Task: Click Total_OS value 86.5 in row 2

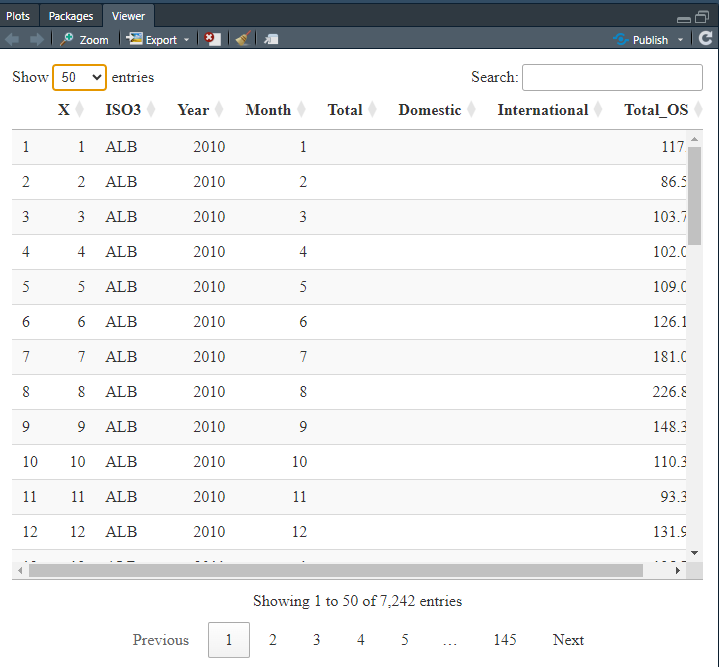Action: pos(673,182)
